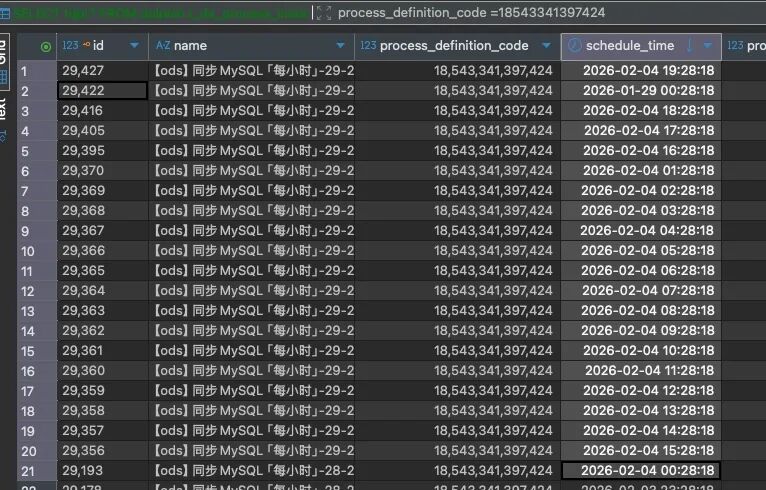Click the name cell in row 1
This screenshot has height=490, width=766.
[251, 71]
